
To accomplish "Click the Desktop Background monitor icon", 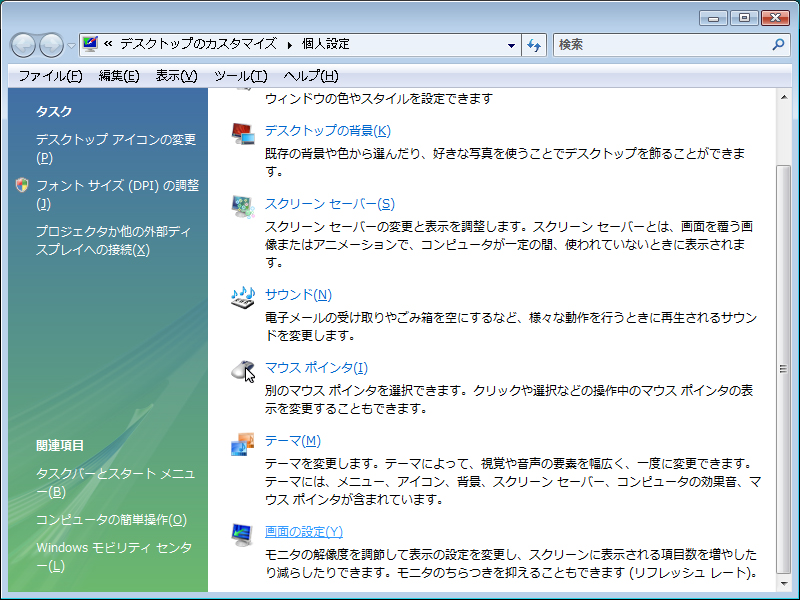I will [243, 134].
